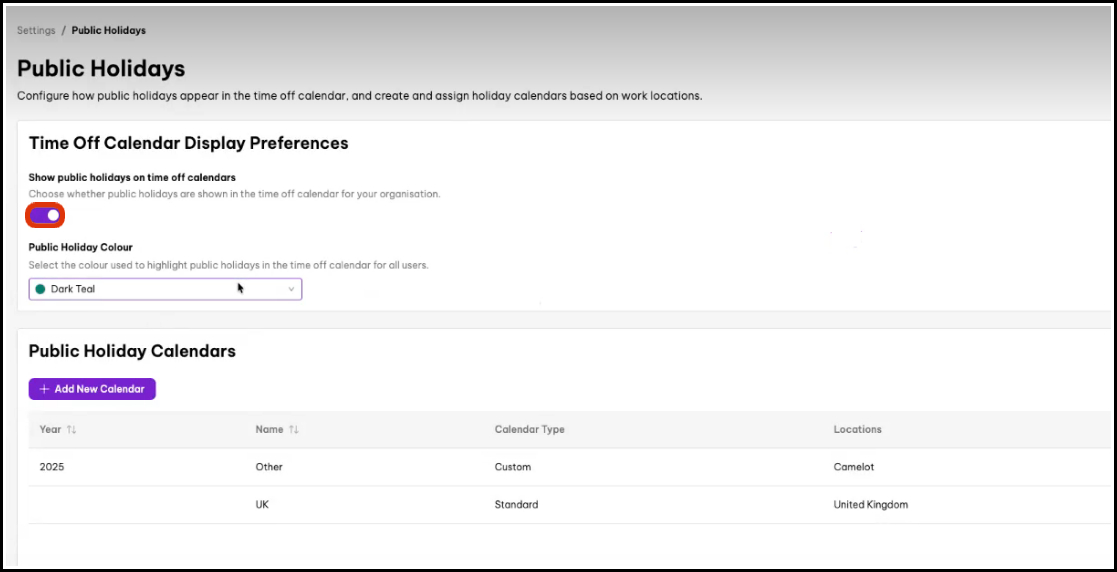Click the Add New Calendar button

92,389
